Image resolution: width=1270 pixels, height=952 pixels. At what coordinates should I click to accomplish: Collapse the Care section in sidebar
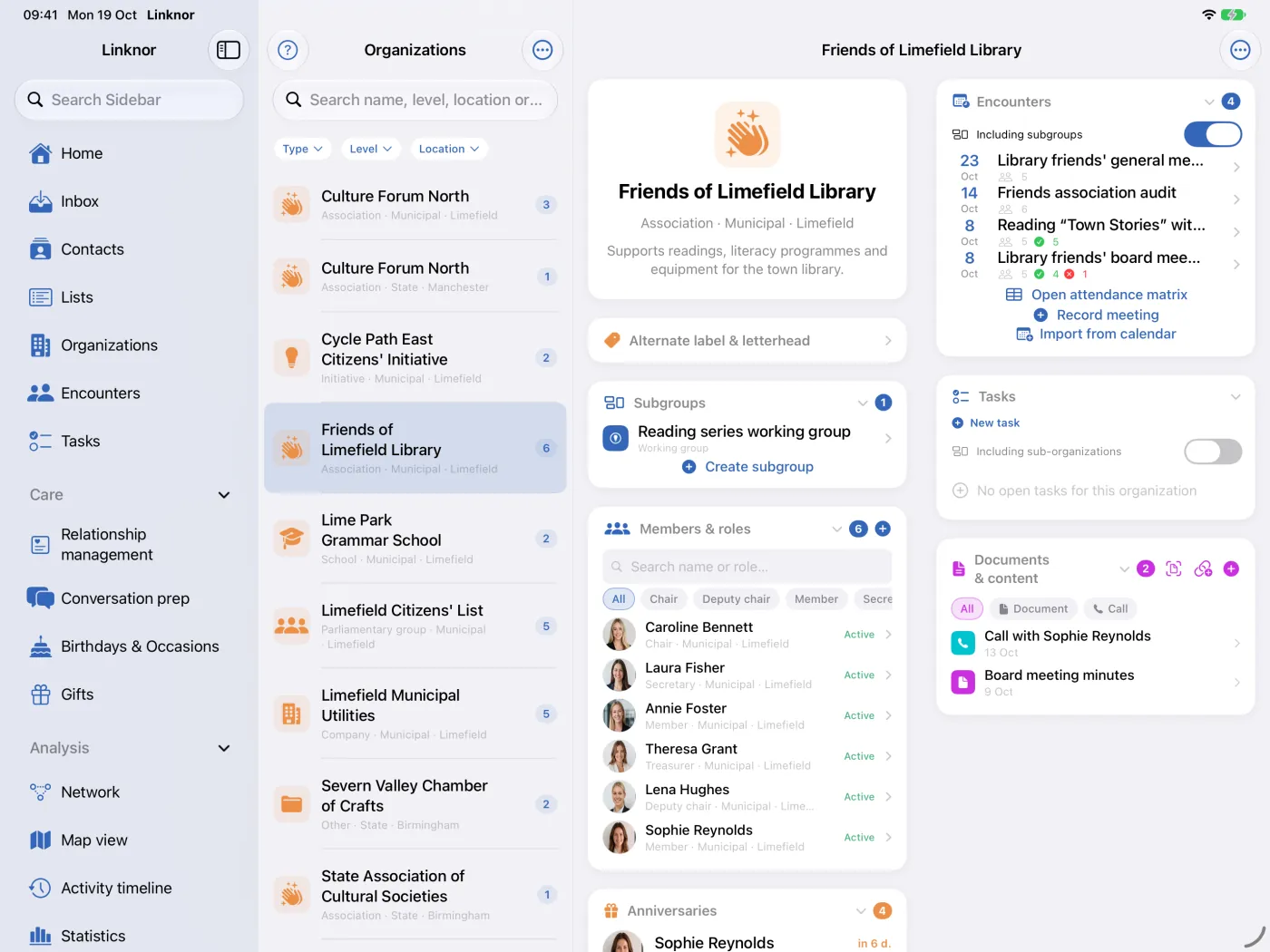[x=224, y=495]
